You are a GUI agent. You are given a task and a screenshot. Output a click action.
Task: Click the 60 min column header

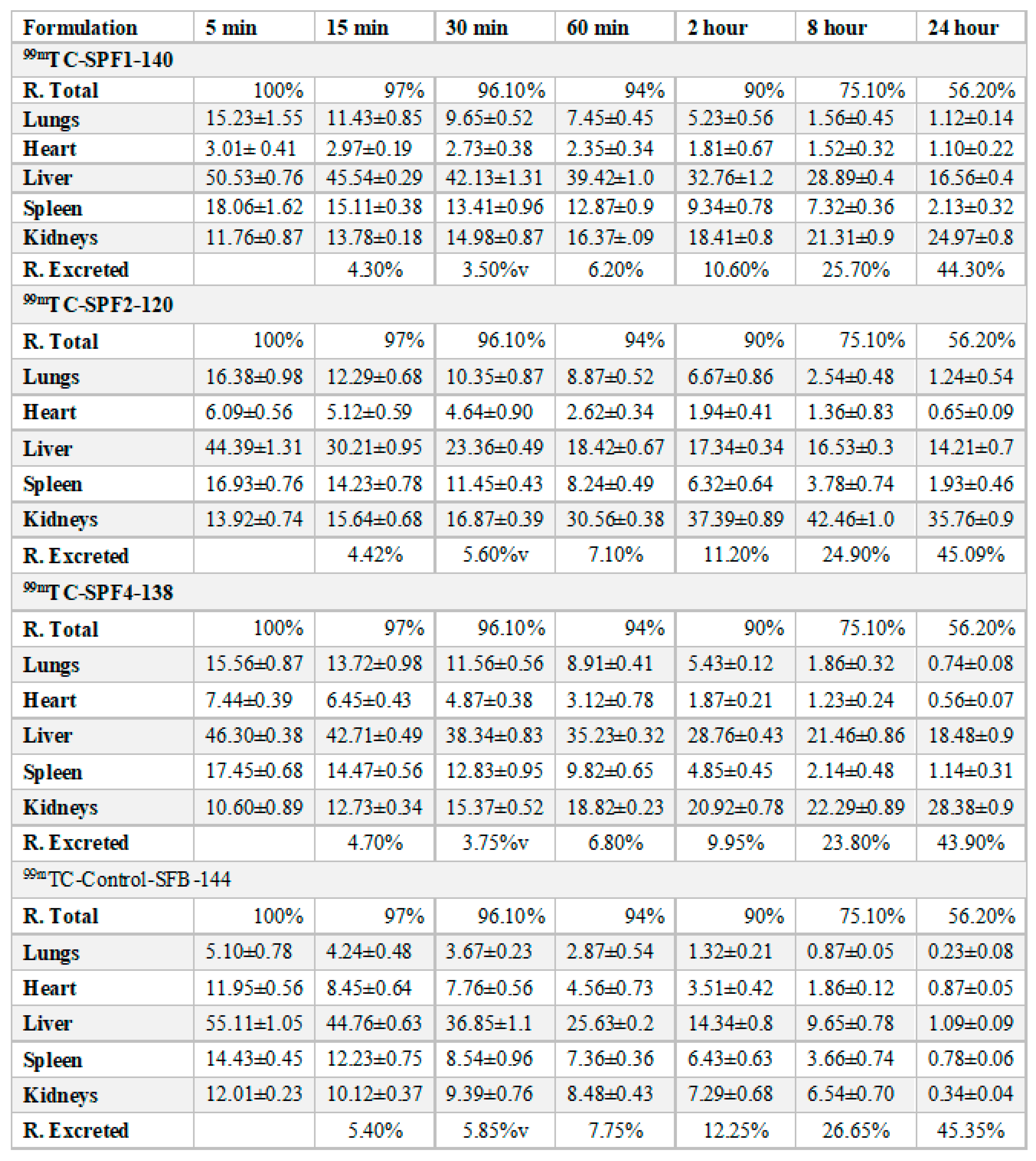click(x=597, y=28)
